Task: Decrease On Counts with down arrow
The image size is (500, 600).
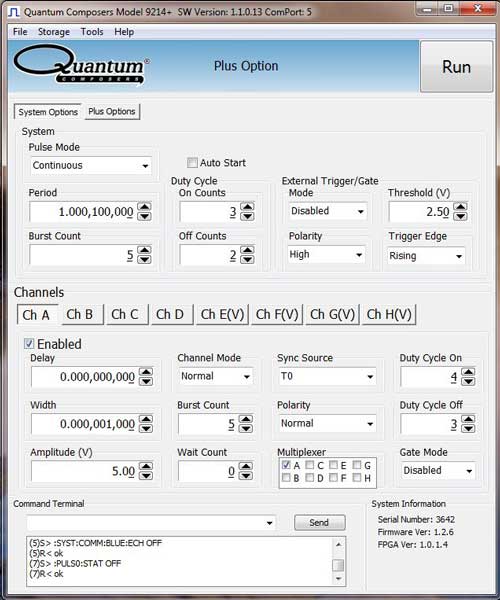Action: 248,216
